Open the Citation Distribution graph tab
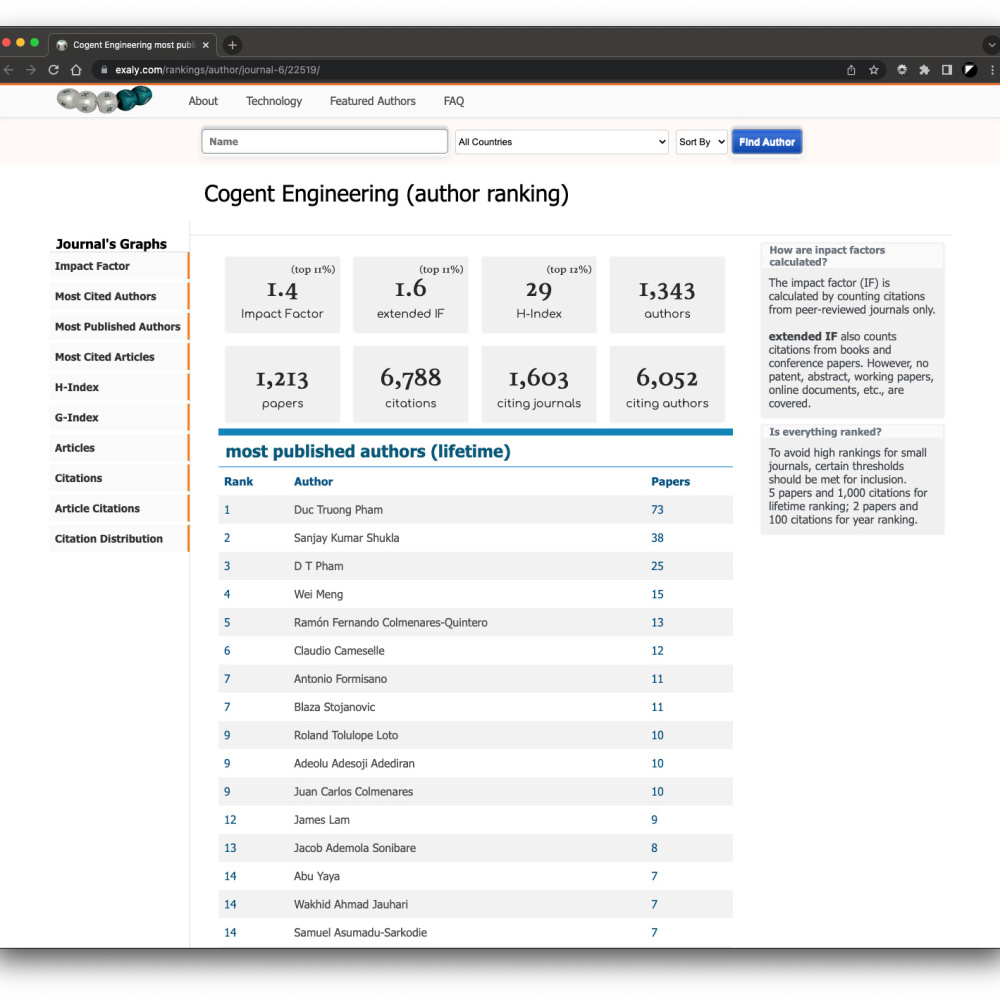 click(109, 539)
